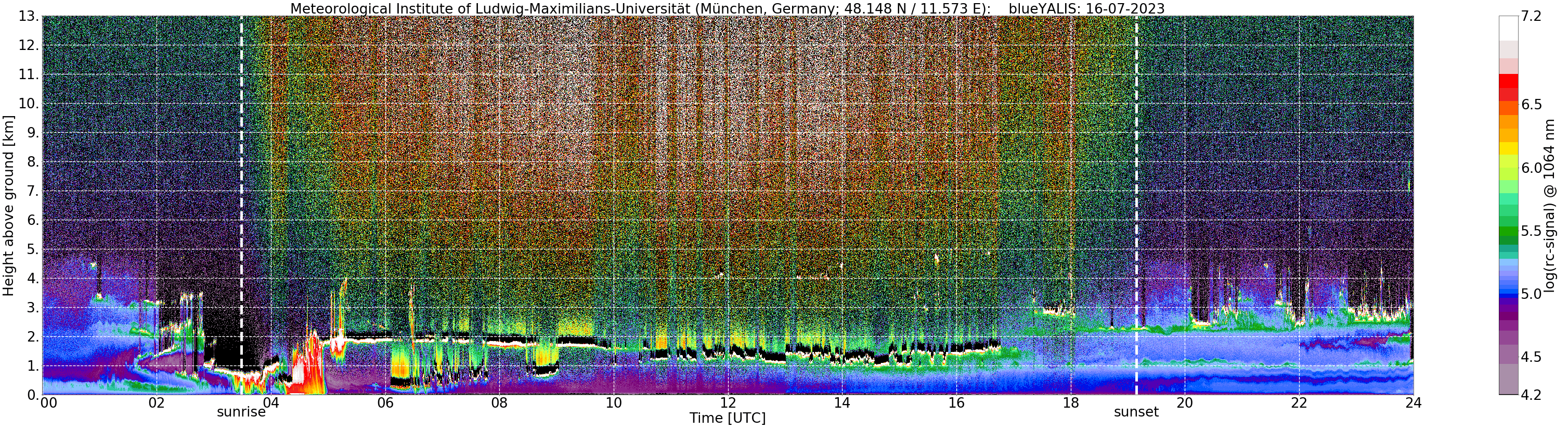
Task: Click the time axis tick label '12'
Action: [x=728, y=403]
